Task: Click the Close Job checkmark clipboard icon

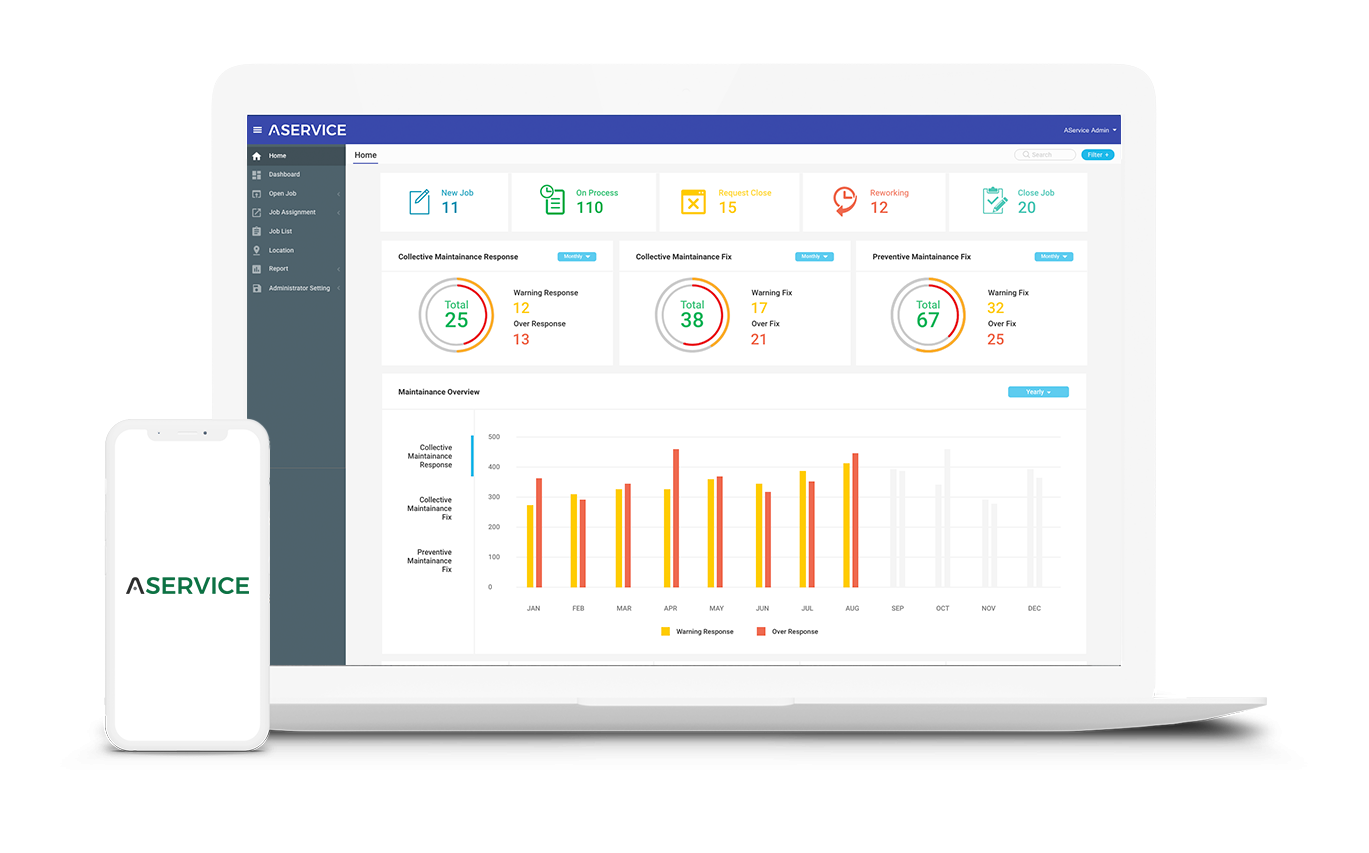Action: click(x=993, y=200)
